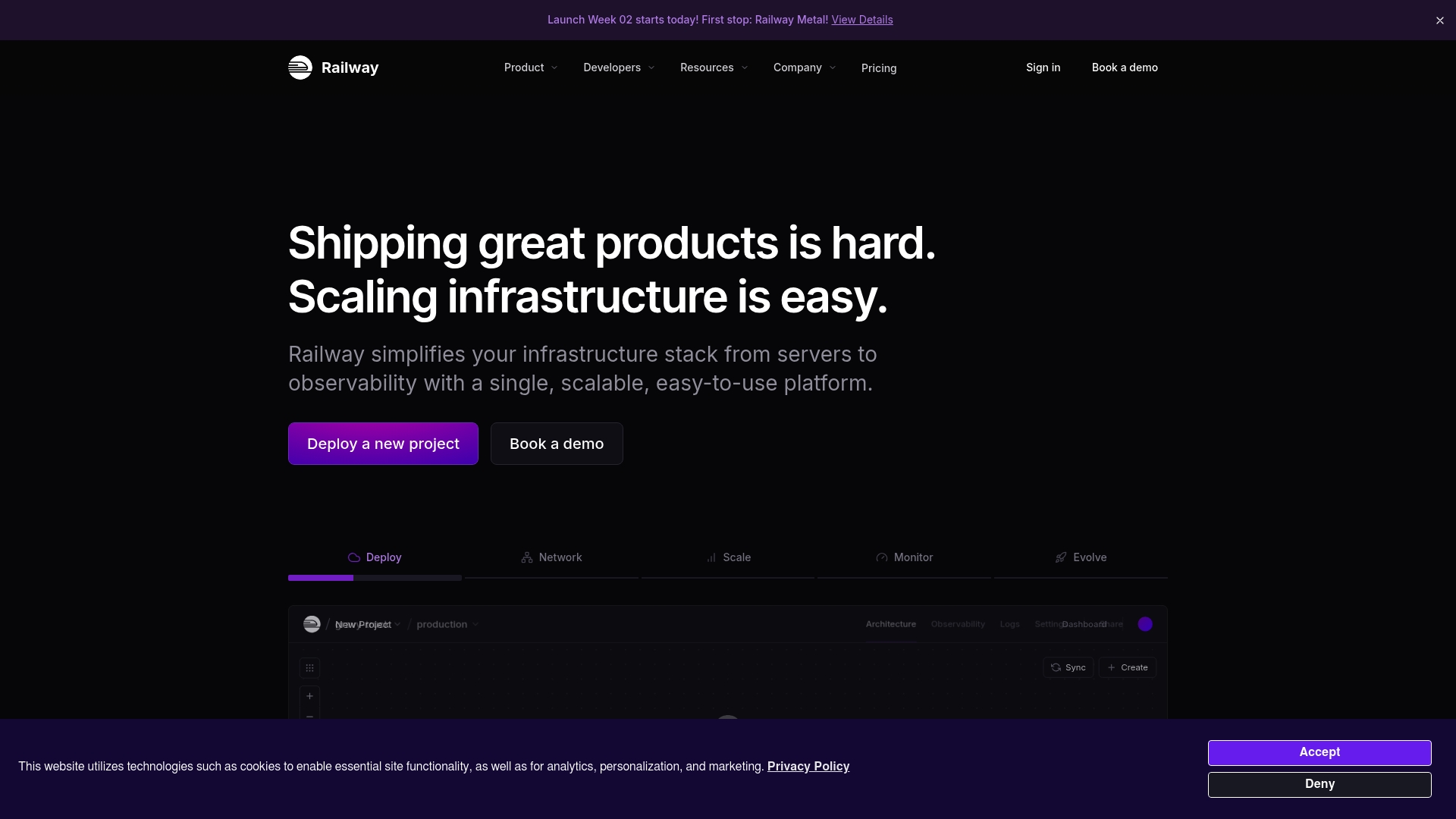Screen dimensions: 1456x819
Task: Open the Privacy Policy link
Action: pyautogui.click(x=808, y=766)
